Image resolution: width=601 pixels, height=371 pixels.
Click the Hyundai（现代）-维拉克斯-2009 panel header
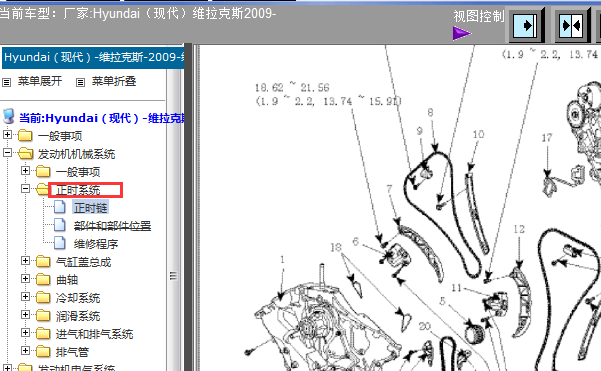pyautogui.click(x=93, y=58)
